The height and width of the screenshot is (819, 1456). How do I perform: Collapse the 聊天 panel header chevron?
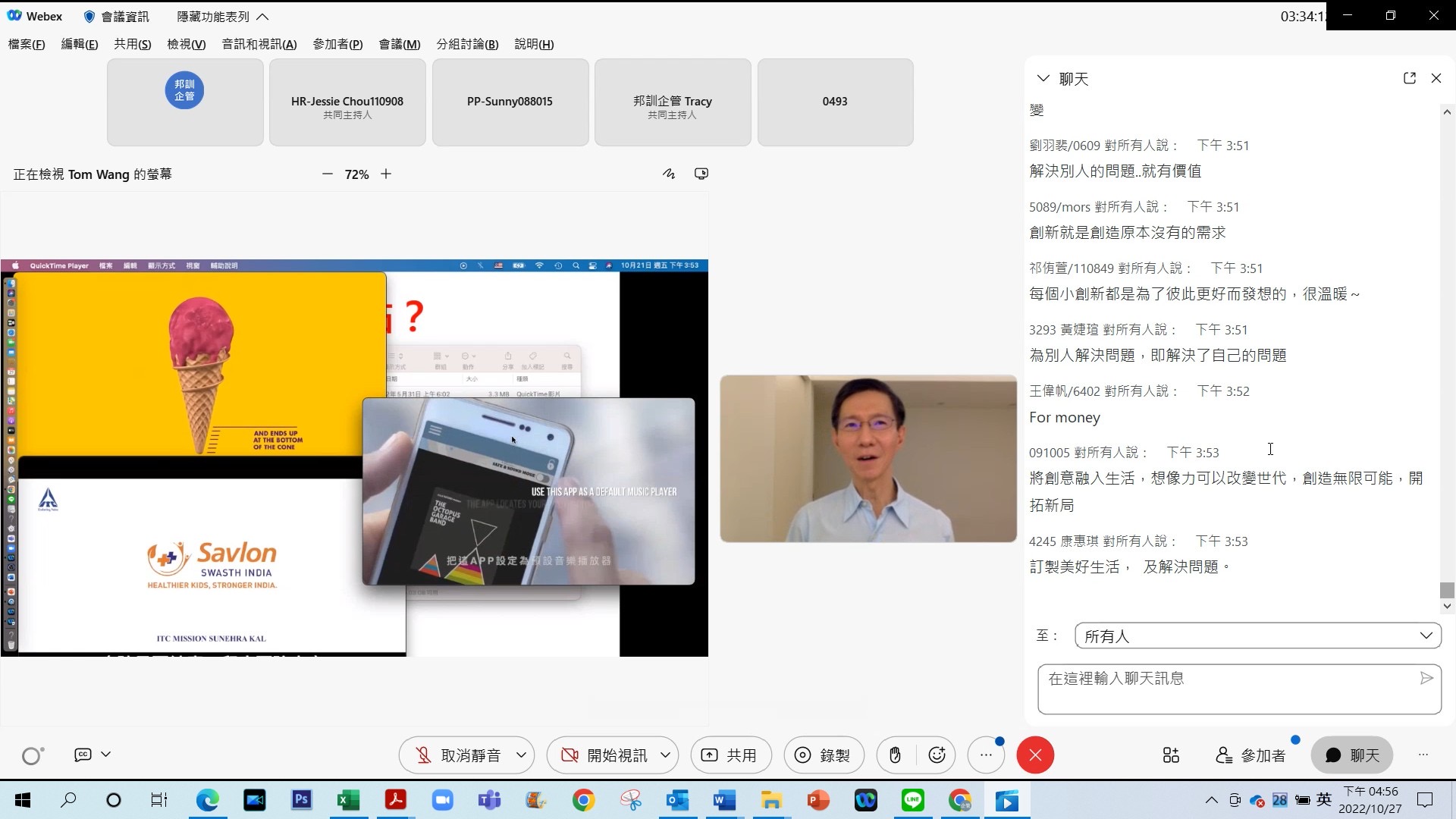click(1043, 78)
